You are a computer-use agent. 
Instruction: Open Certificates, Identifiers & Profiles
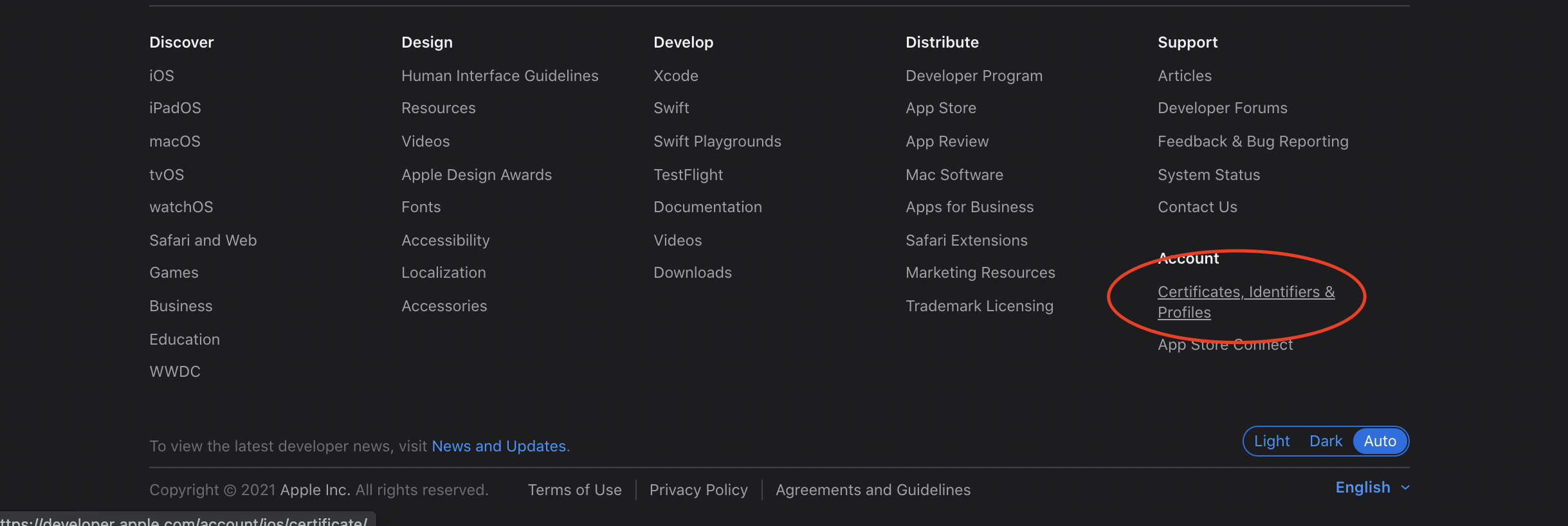tap(1246, 302)
